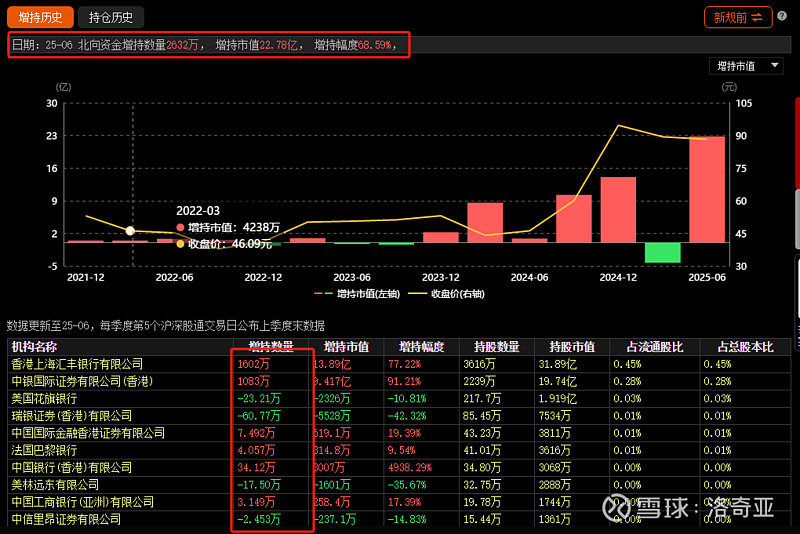Select the green negative bar before 2025-06

click(x=662, y=252)
